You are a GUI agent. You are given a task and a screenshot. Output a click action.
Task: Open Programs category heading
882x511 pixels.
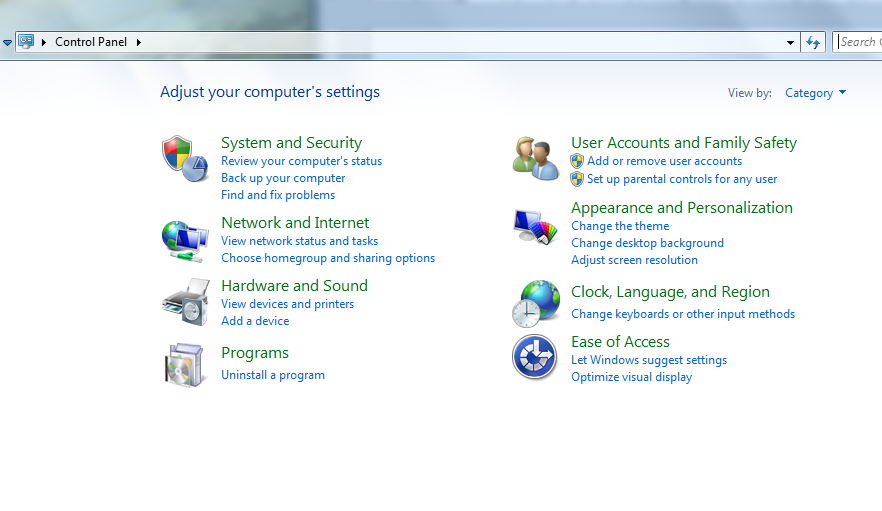click(x=255, y=353)
